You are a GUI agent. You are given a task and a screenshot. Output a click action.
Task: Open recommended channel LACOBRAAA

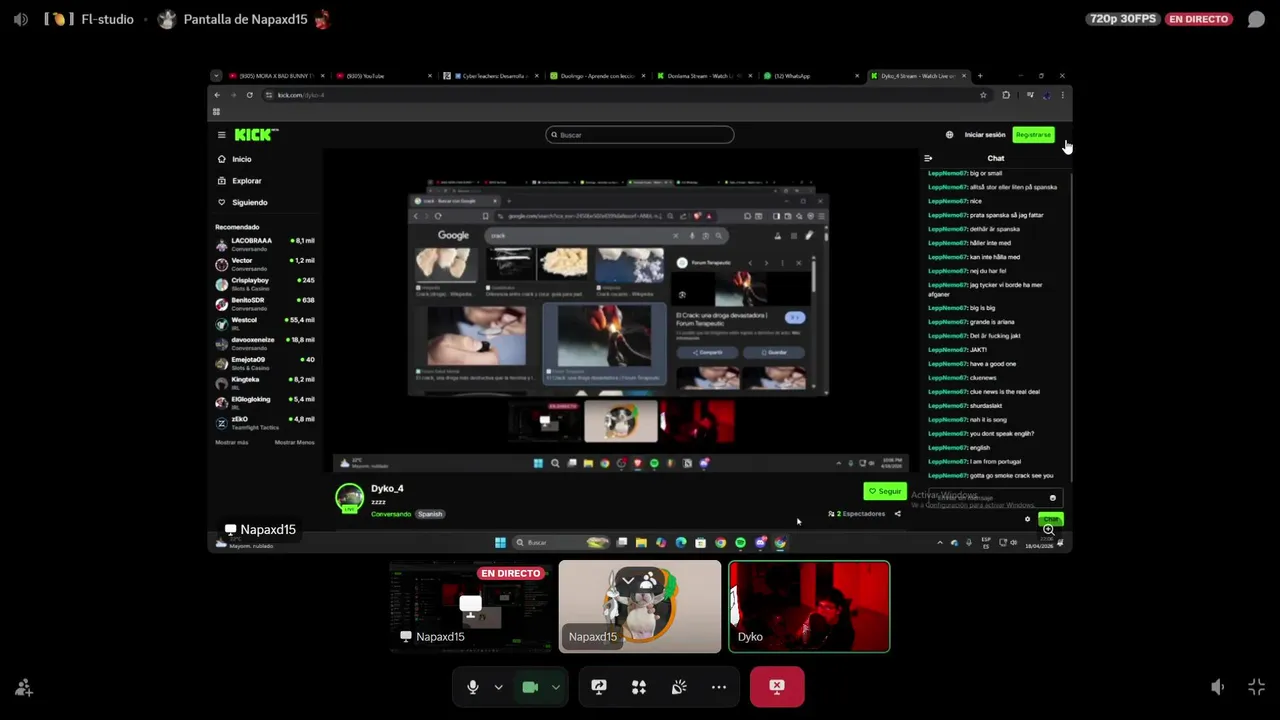(x=265, y=244)
